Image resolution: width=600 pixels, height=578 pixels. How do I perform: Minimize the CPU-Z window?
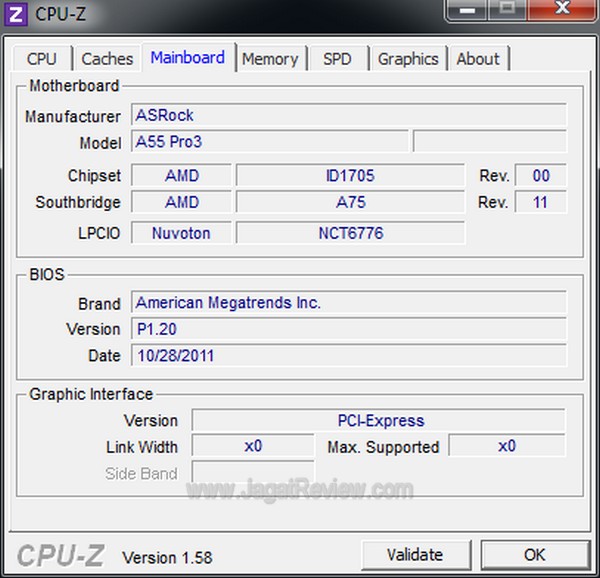coord(466,10)
